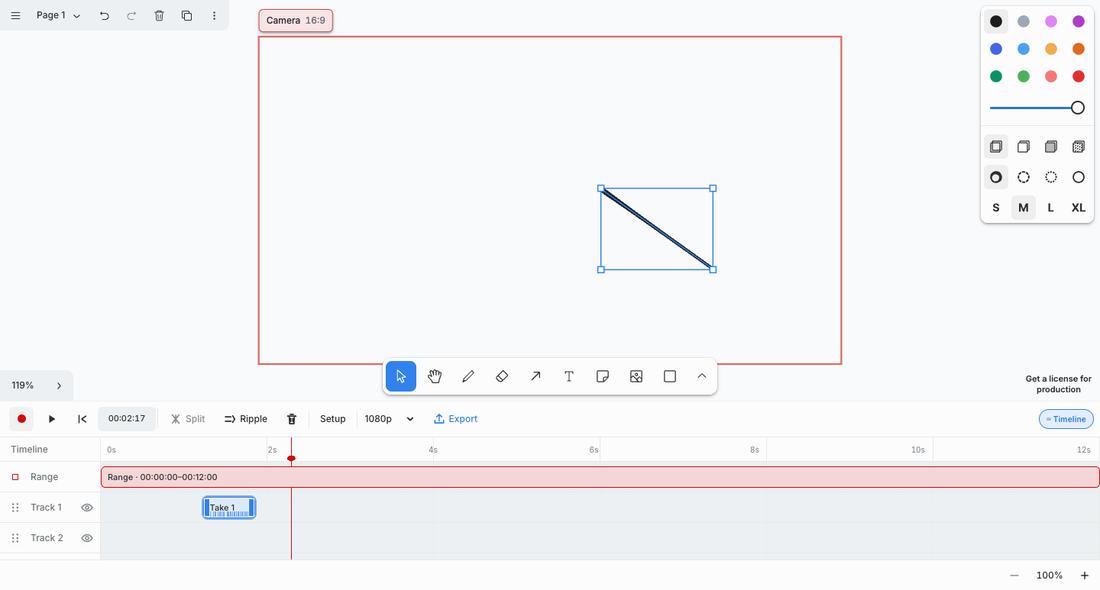Select the Image/media tool
Screen dimensions: 1100x590
[x=636, y=377]
